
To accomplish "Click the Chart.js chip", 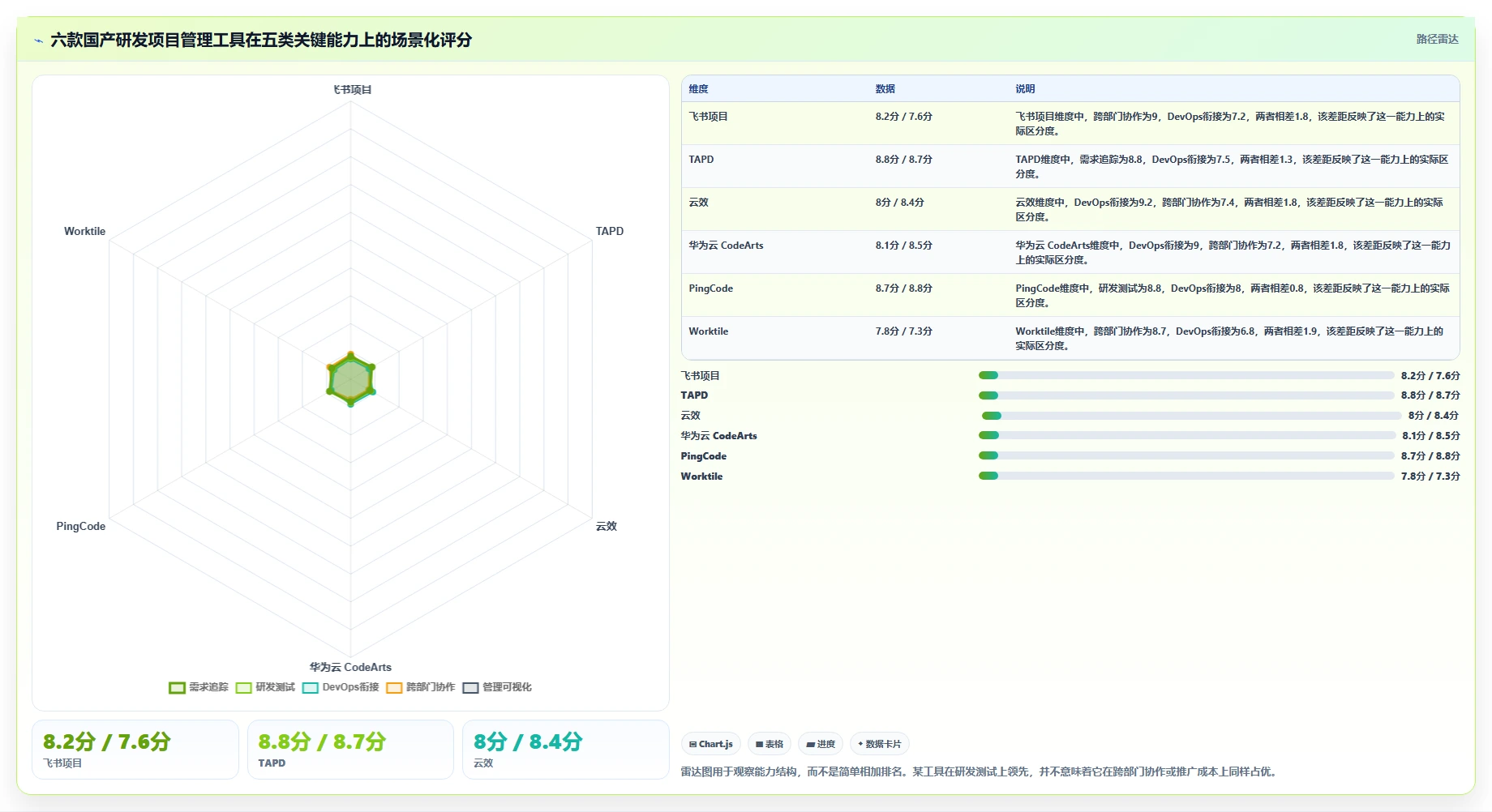I will tap(711, 744).
